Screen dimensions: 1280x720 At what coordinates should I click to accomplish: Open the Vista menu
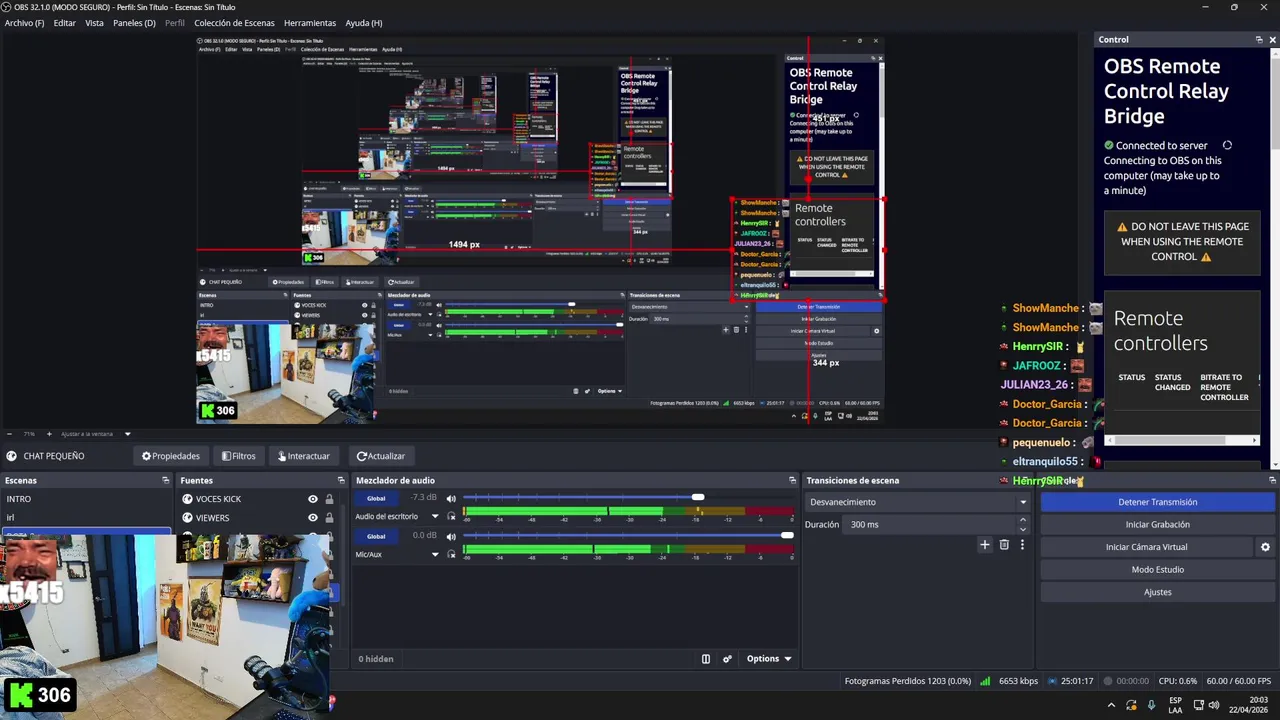94,22
